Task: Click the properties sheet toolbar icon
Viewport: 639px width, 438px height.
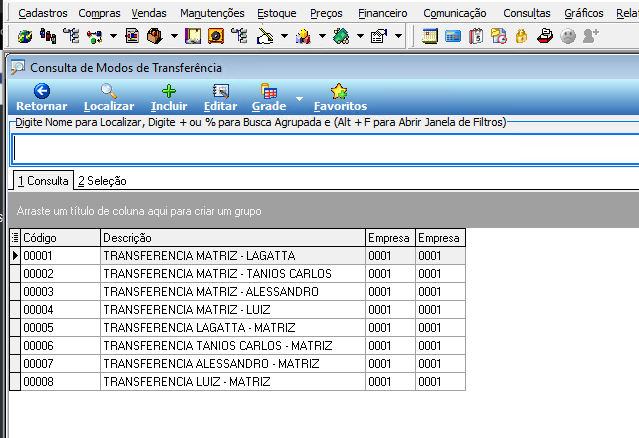Action: point(379,36)
